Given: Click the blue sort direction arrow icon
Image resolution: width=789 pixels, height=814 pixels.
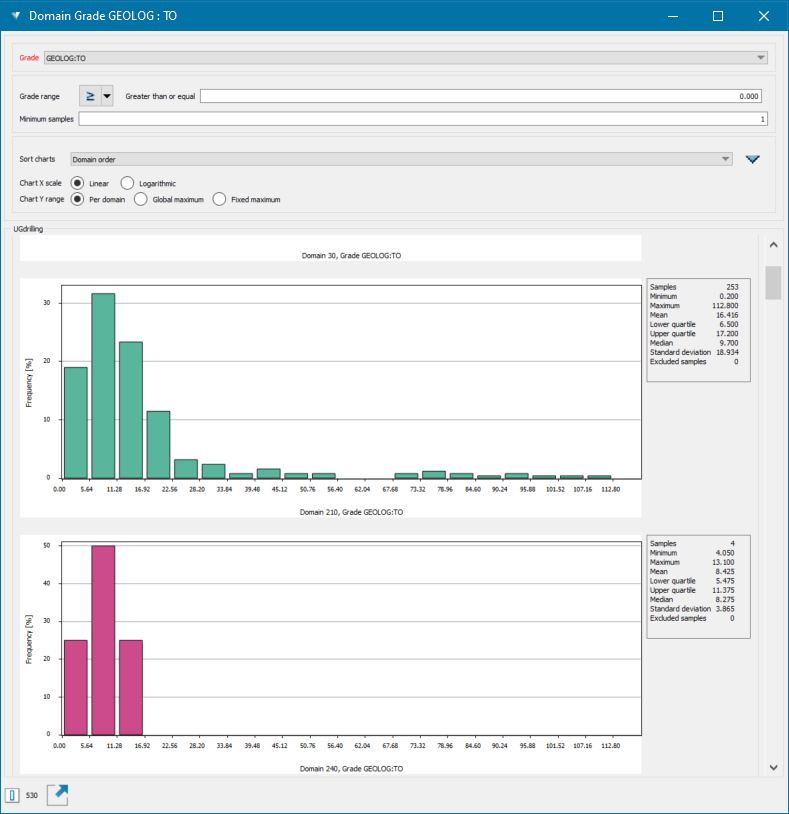Looking at the screenshot, I should [753, 159].
